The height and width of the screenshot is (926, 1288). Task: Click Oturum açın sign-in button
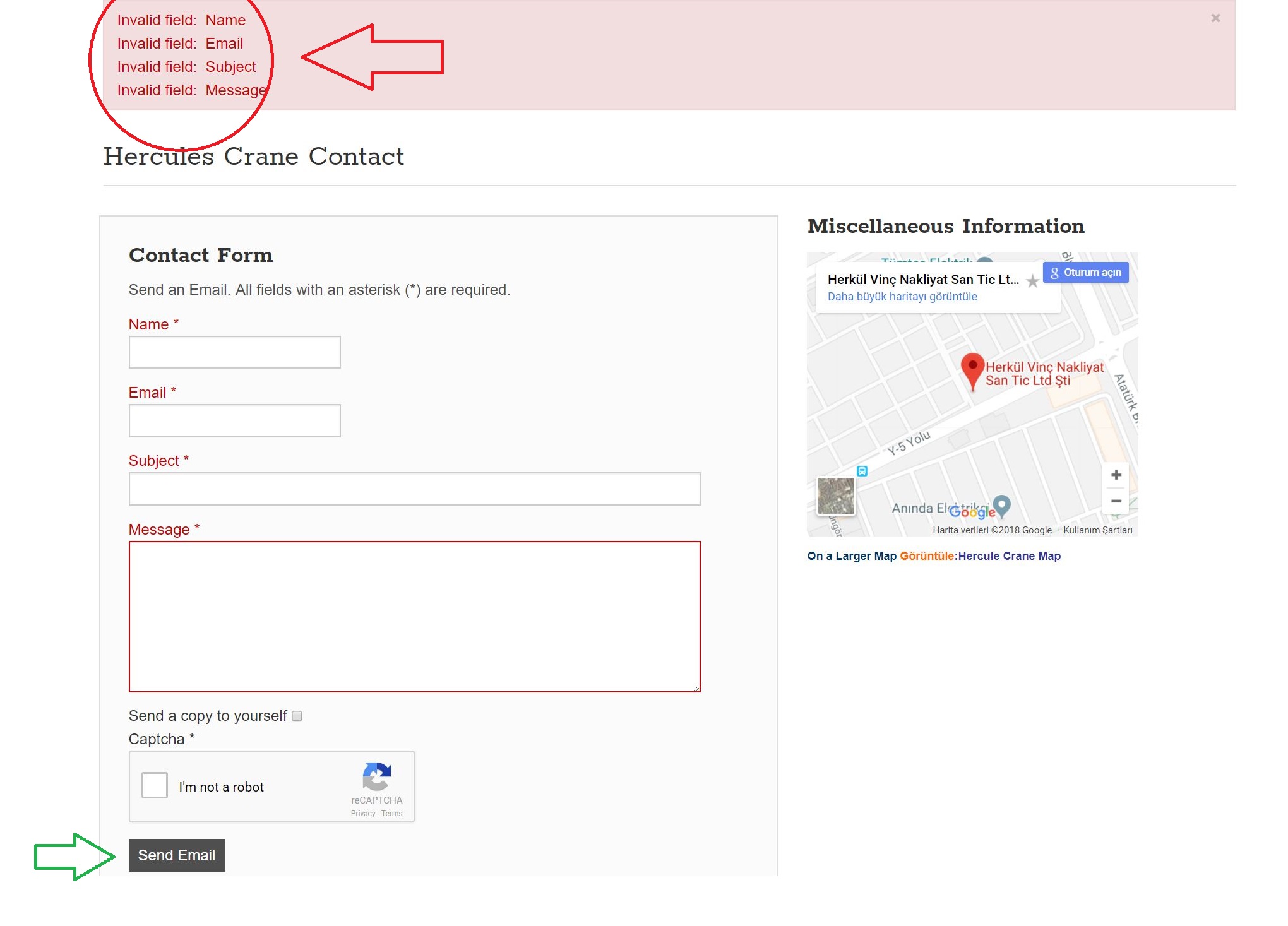(x=1085, y=273)
